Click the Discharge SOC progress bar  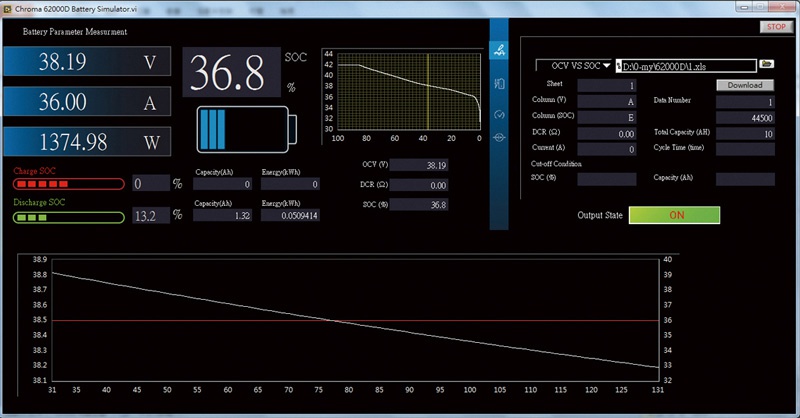coord(68,216)
